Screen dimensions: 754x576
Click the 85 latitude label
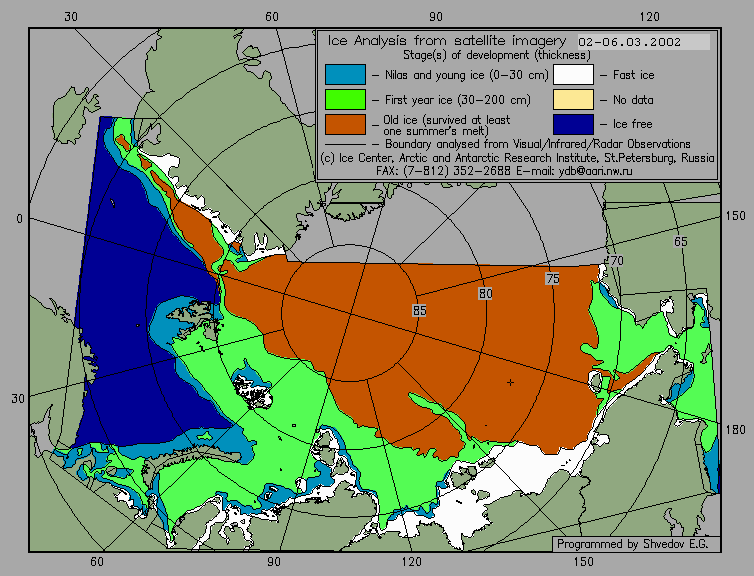coord(419,311)
